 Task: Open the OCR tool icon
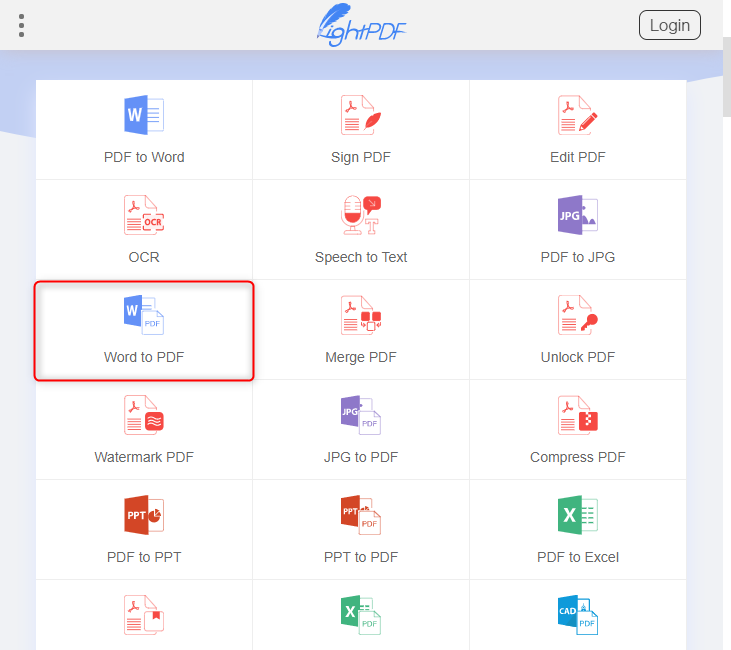[143, 215]
